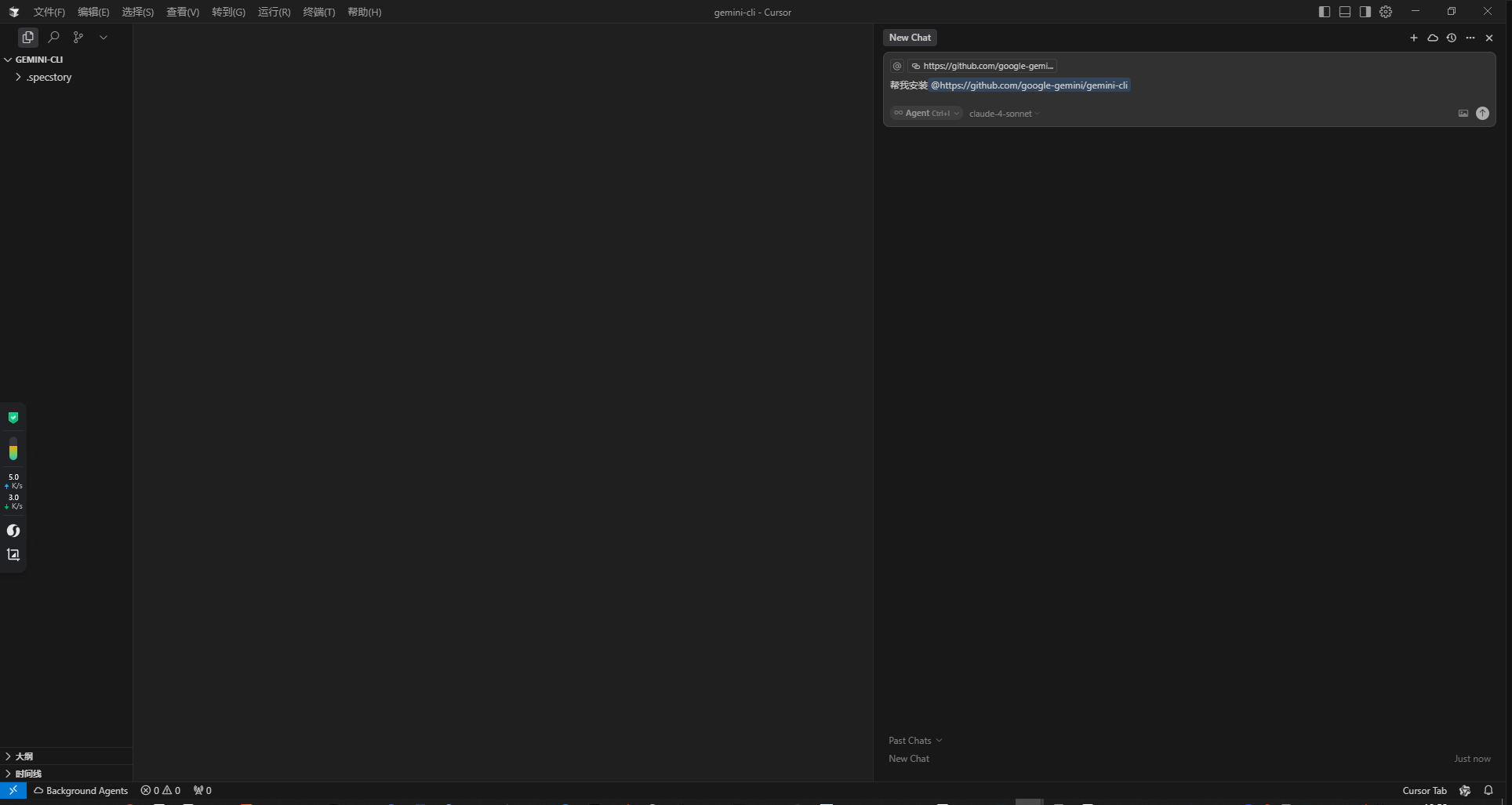Expand the Past Chats list
Image resolution: width=1512 pixels, height=805 pixels.
[915, 740]
